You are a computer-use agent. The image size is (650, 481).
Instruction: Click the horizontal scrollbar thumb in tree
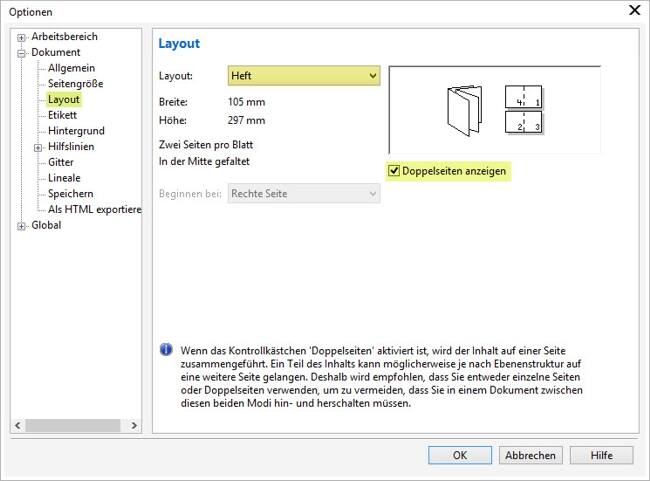[x=73, y=425]
